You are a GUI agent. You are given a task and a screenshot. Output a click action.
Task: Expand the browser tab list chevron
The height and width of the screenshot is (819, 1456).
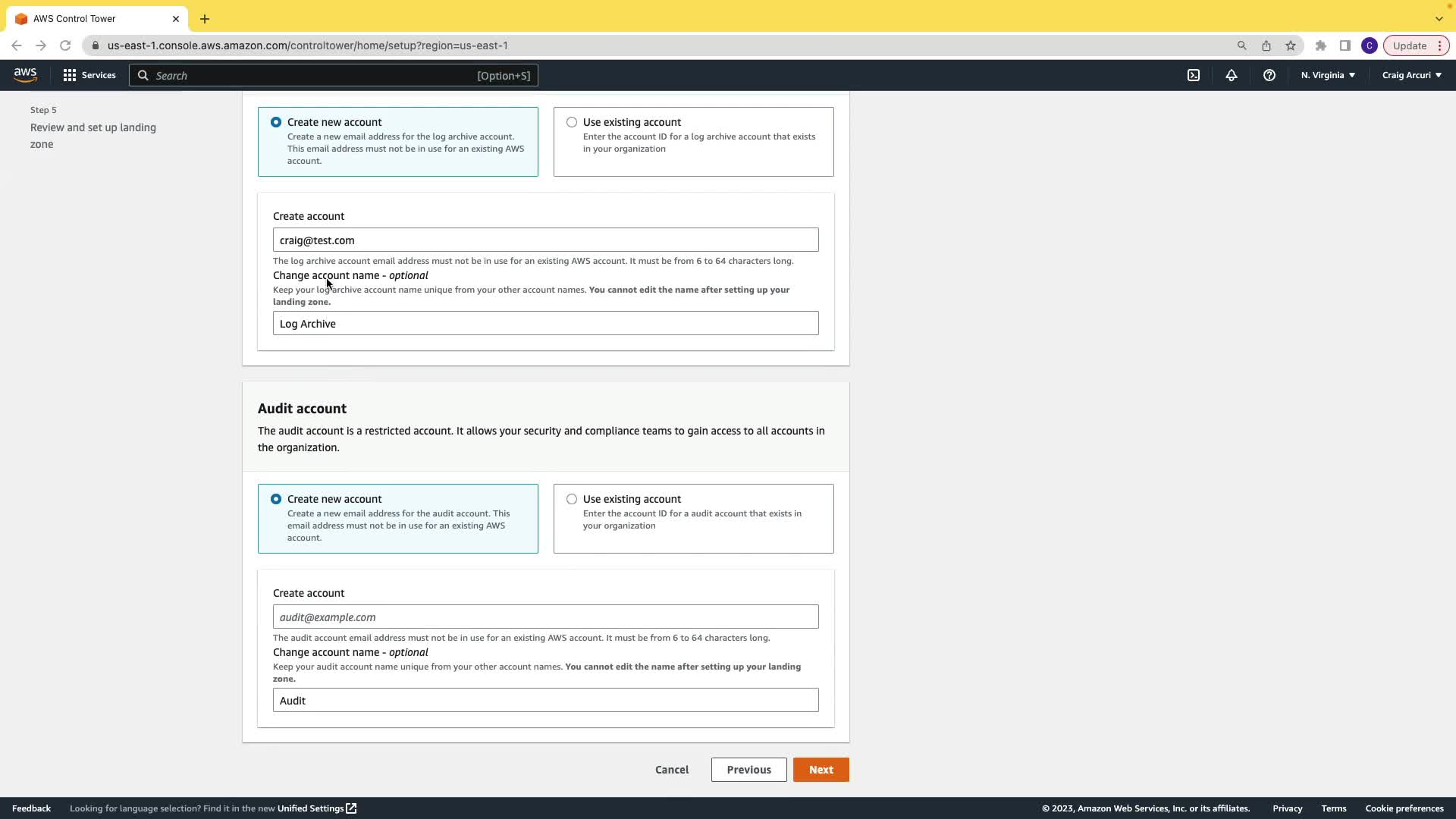[x=1439, y=19]
